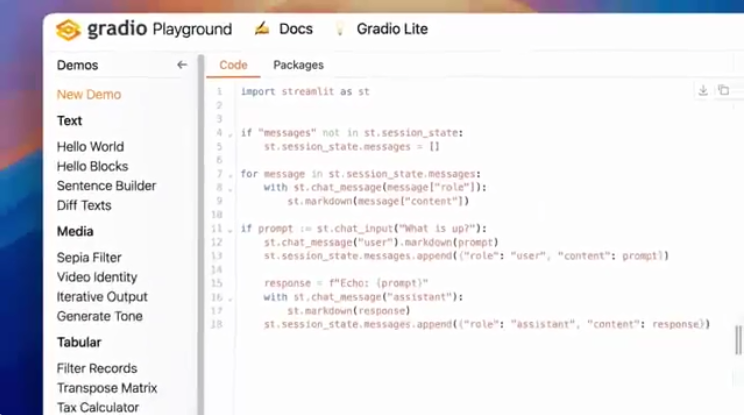Fold the with block at line 8
Screen dimensions: 745x415
click(x=230, y=189)
